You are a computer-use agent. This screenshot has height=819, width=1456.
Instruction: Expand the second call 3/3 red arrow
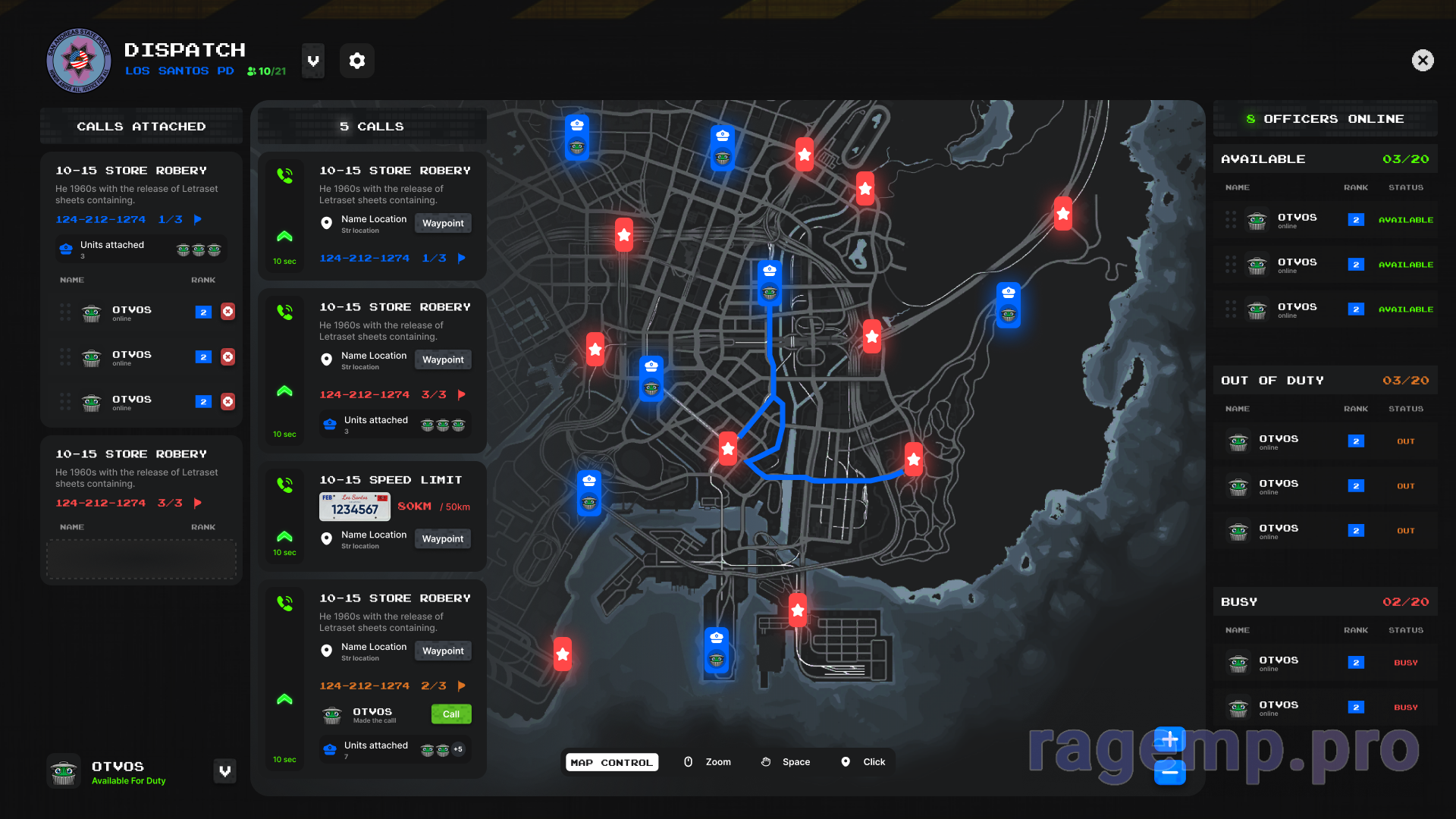coord(462,394)
